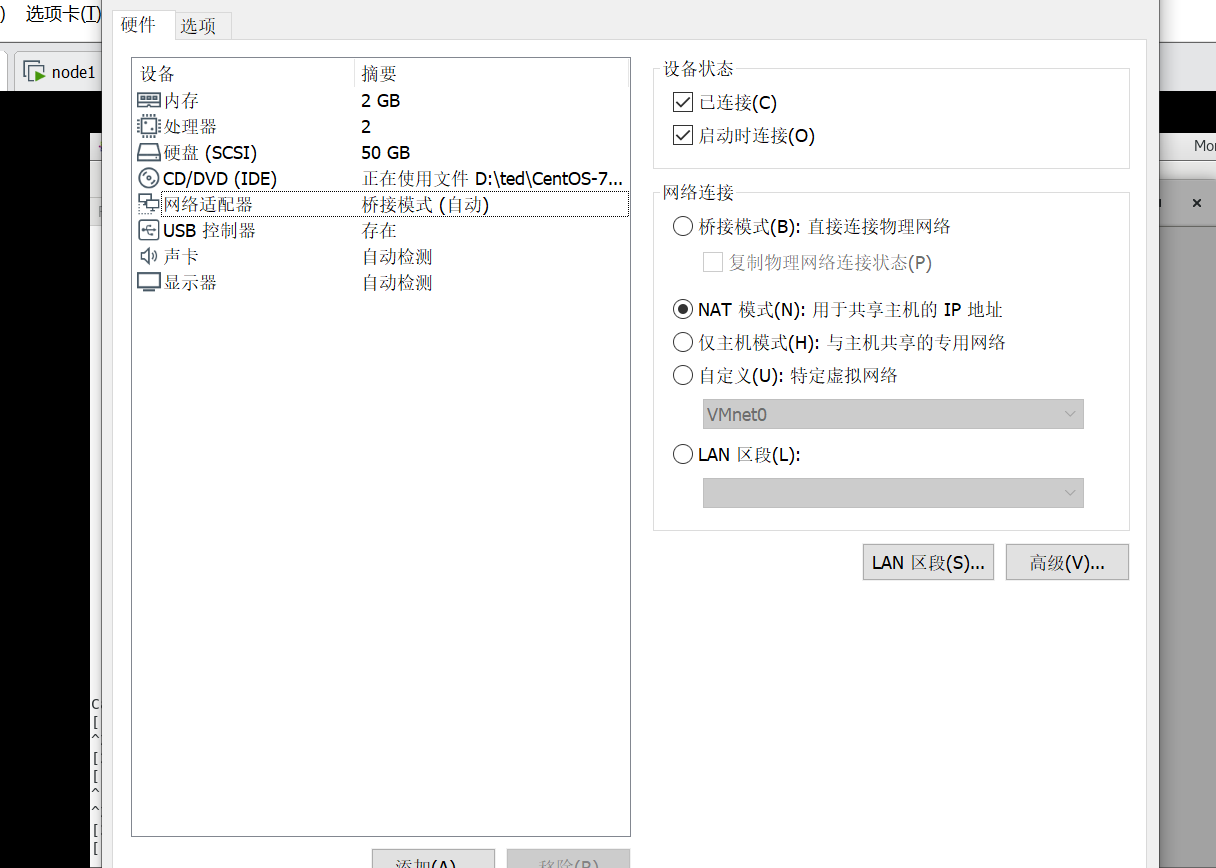The image size is (1216, 868).
Task: Click the CD/DVD (IDE) disc icon
Action: coord(148,179)
